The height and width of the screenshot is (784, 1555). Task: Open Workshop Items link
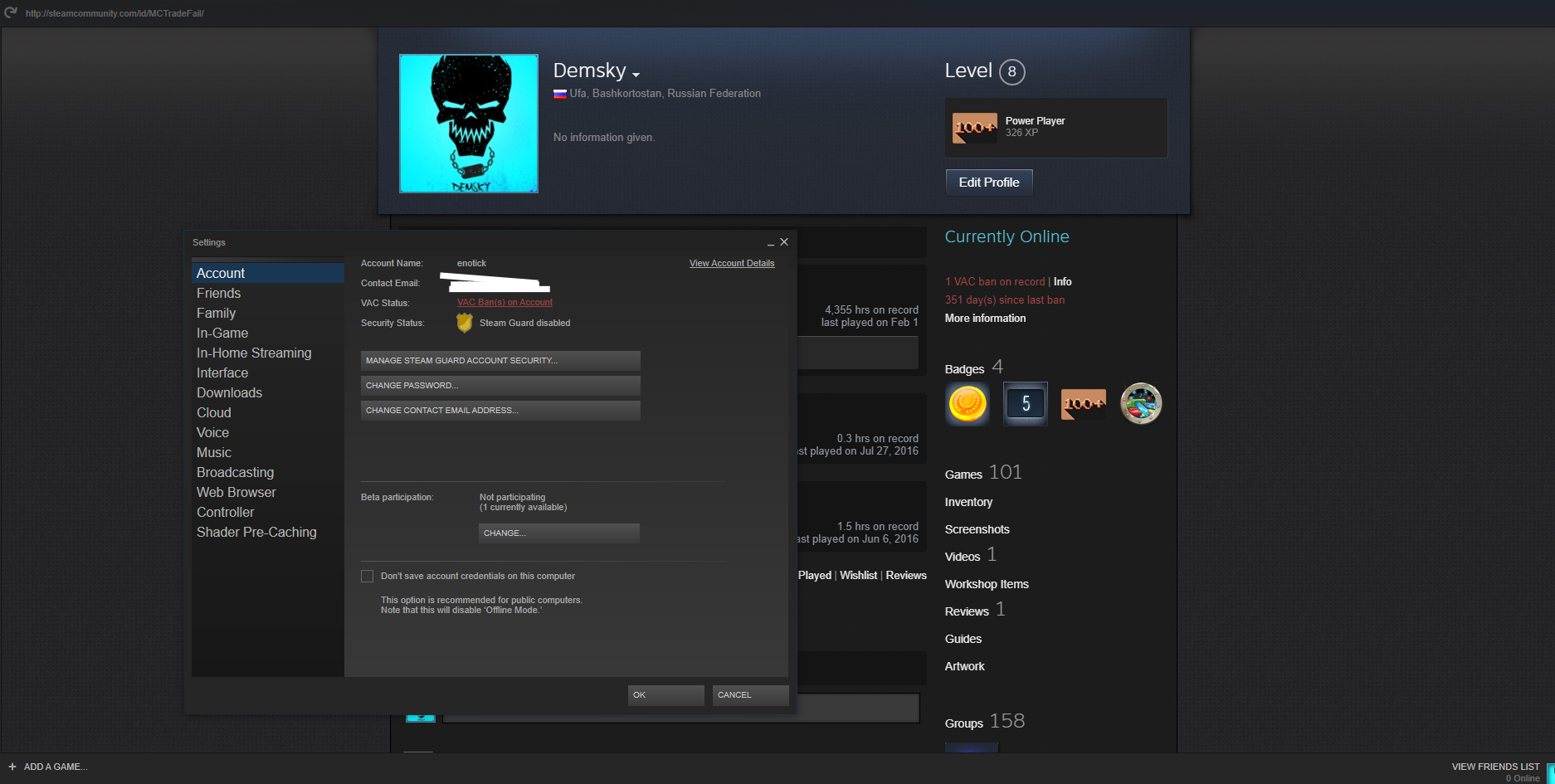987,585
